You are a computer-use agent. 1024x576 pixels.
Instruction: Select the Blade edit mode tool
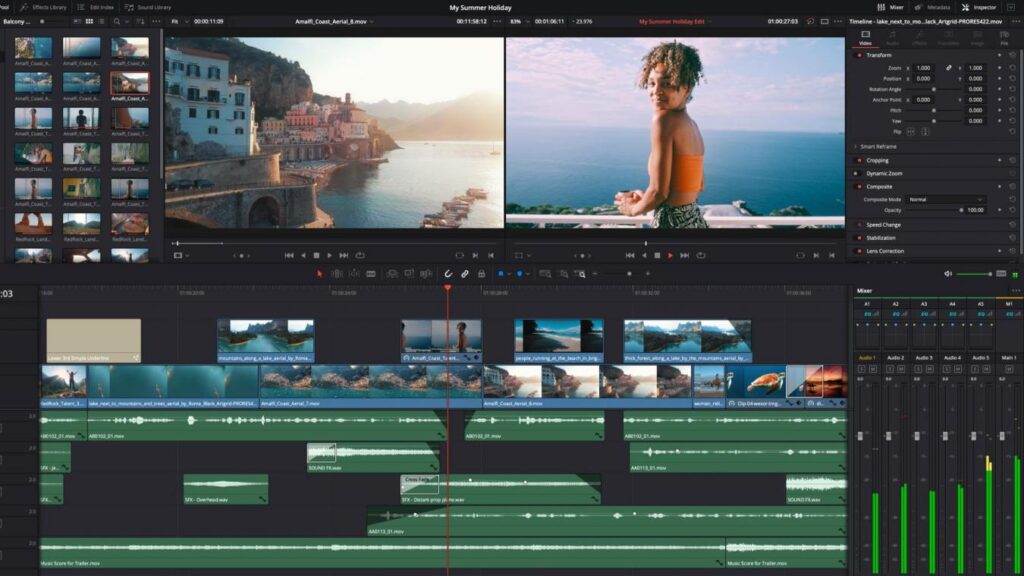coord(371,274)
